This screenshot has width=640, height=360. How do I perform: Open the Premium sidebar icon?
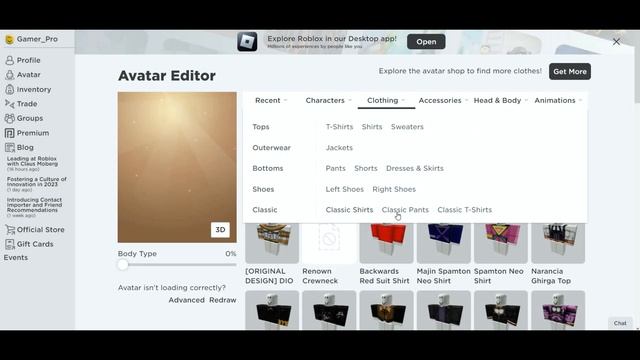(x=9, y=133)
